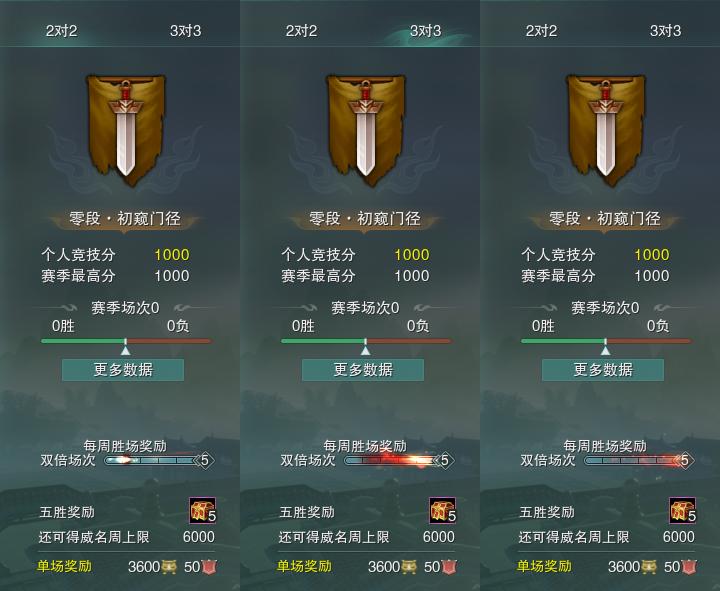Click 更多数据 button in middle panel
Viewport: 720px width, 591px height.
click(x=363, y=370)
